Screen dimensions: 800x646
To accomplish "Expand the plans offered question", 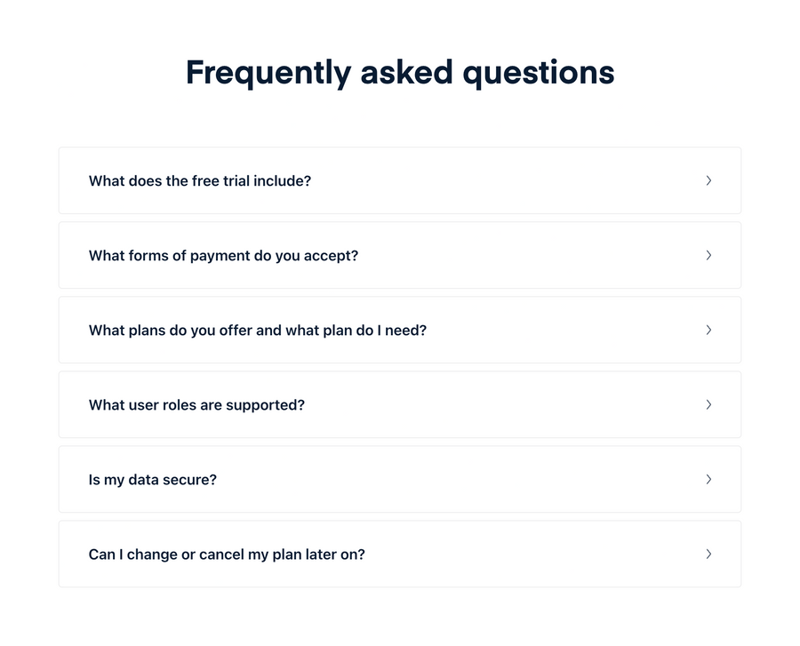I will pos(400,330).
